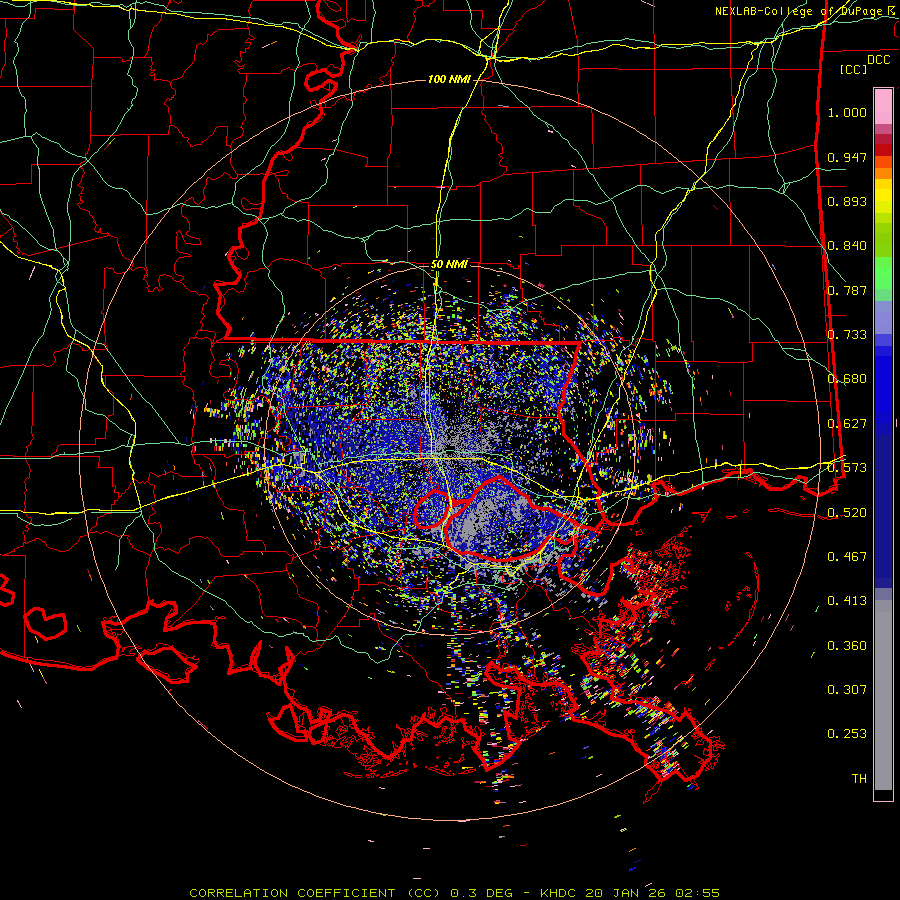Click the 0.947 legend value
This screenshot has width=900, height=900.
847,157
